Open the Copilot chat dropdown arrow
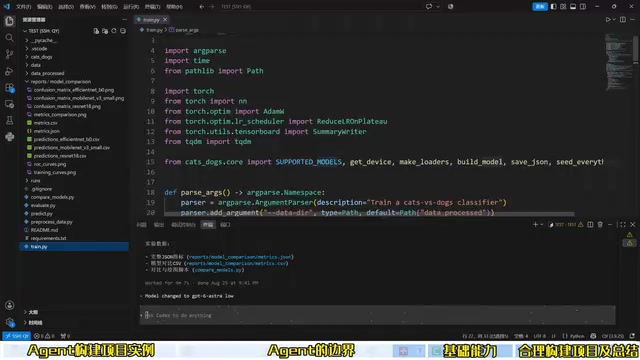Viewport: 640px width, 360px height. 438,7
